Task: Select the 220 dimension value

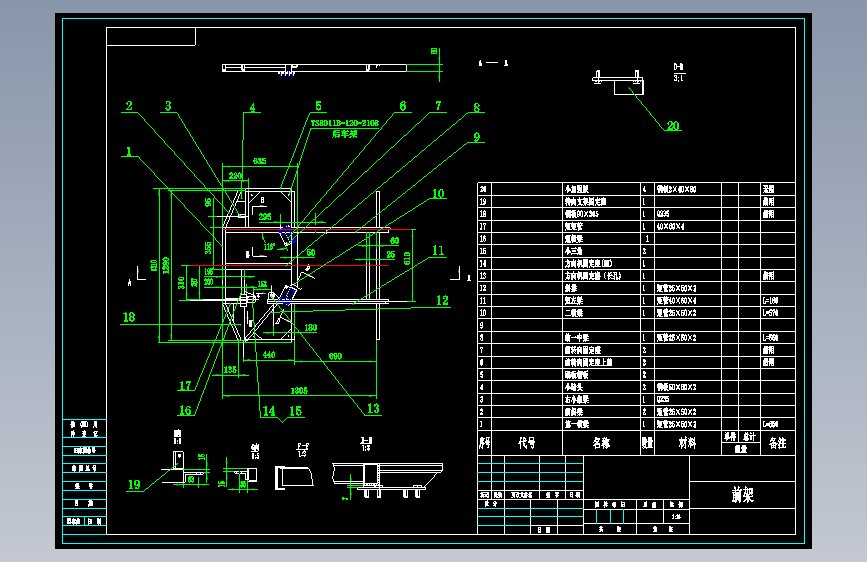Action: point(236,176)
